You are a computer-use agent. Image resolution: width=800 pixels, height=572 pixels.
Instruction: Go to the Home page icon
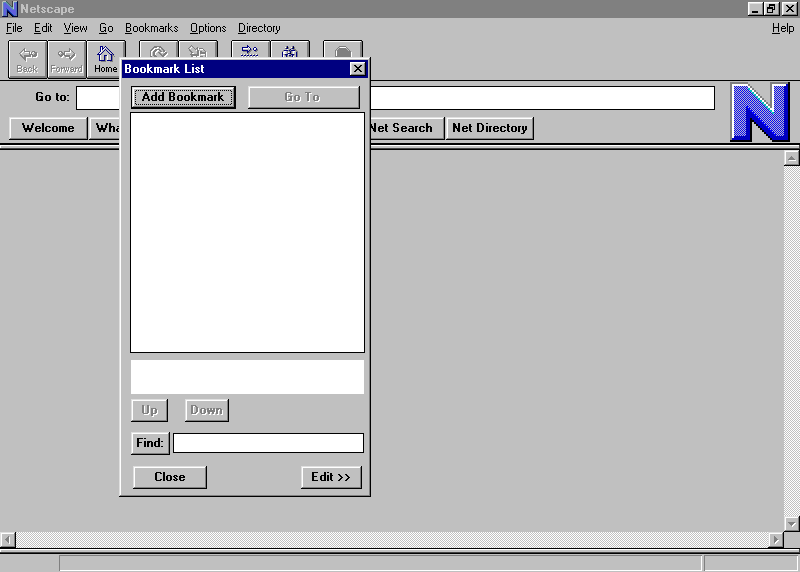tap(106, 60)
